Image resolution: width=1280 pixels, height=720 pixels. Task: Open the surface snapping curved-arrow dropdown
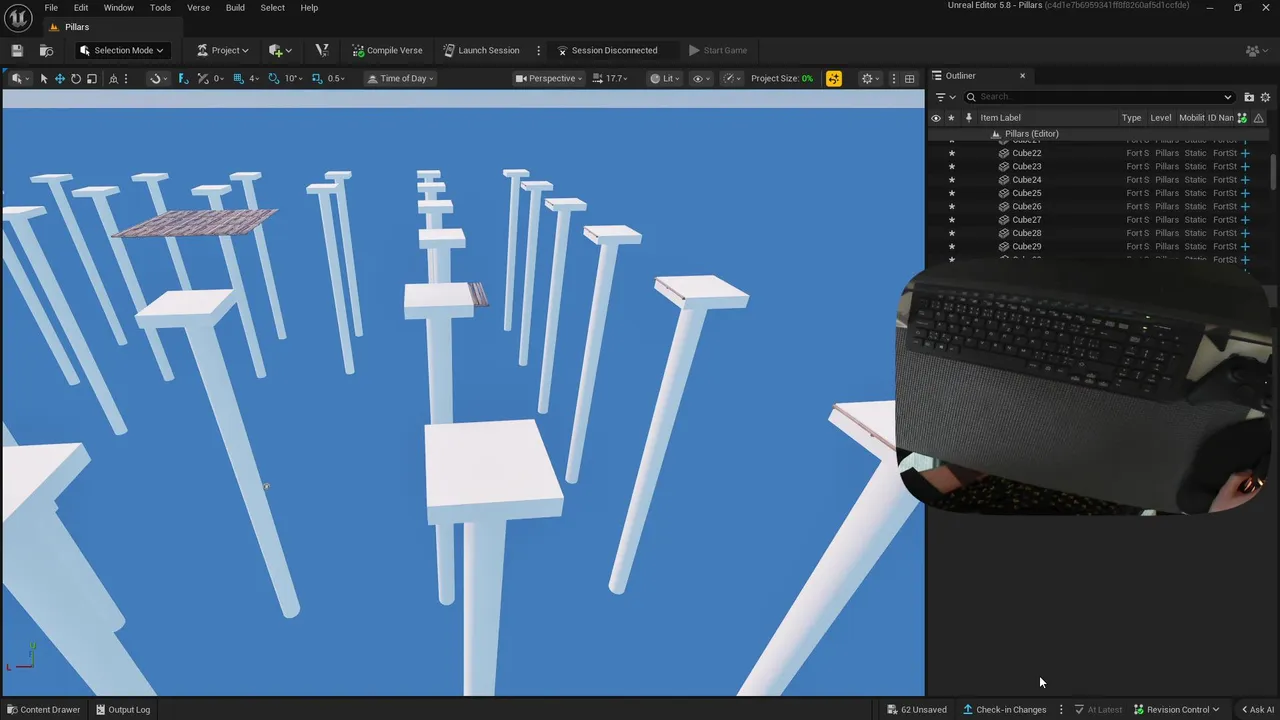coord(158,78)
